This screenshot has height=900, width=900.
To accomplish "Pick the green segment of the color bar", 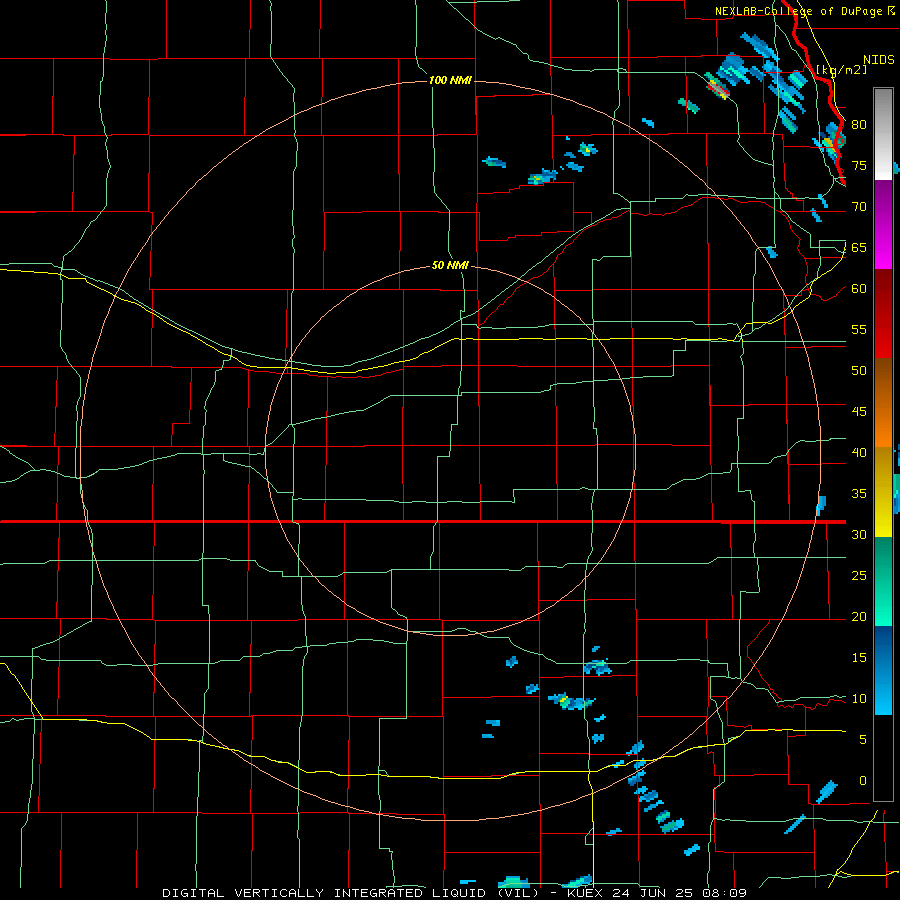I will pyautogui.click(x=883, y=581).
